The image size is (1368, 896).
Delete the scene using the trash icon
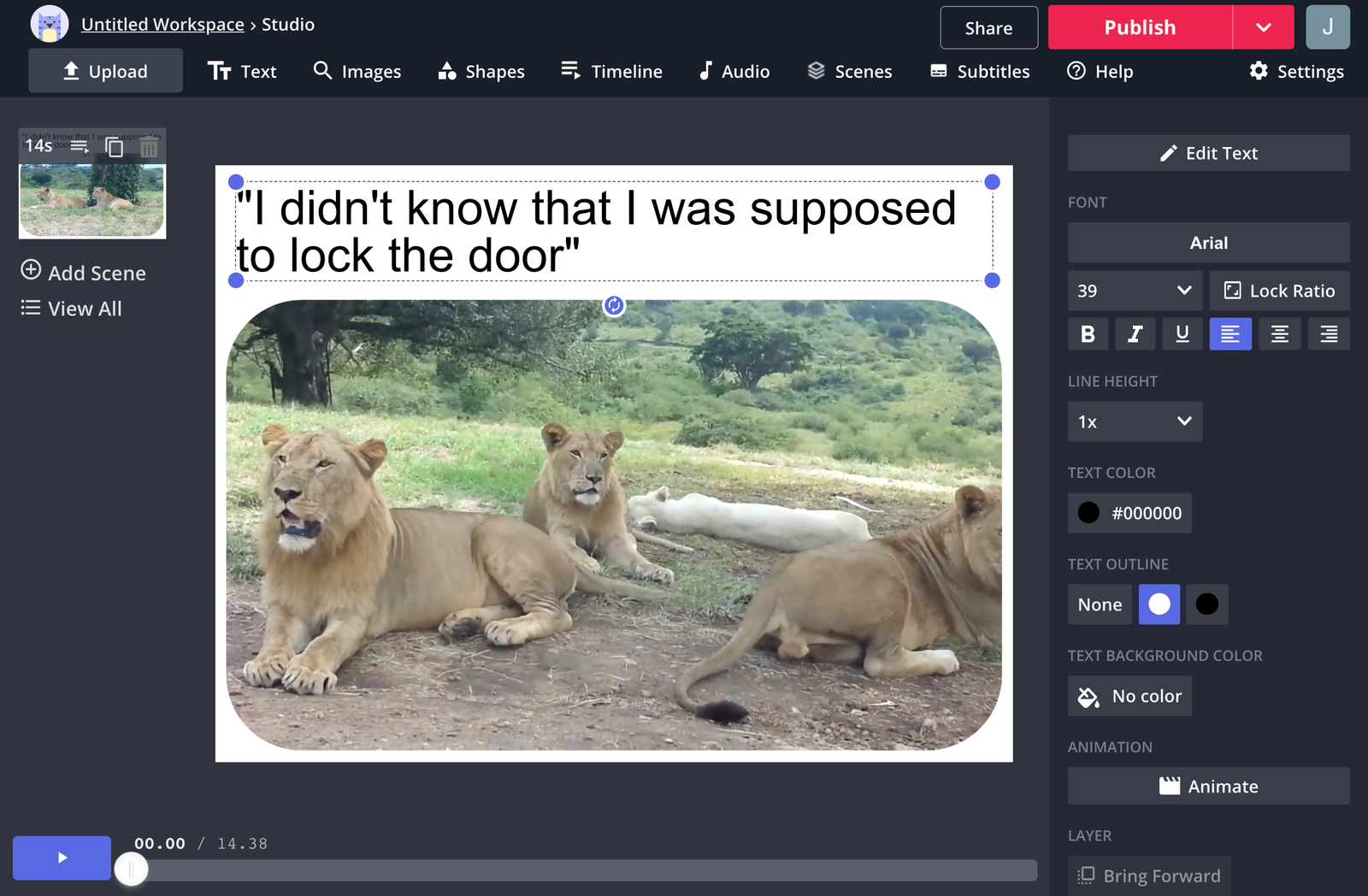point(149,147)
